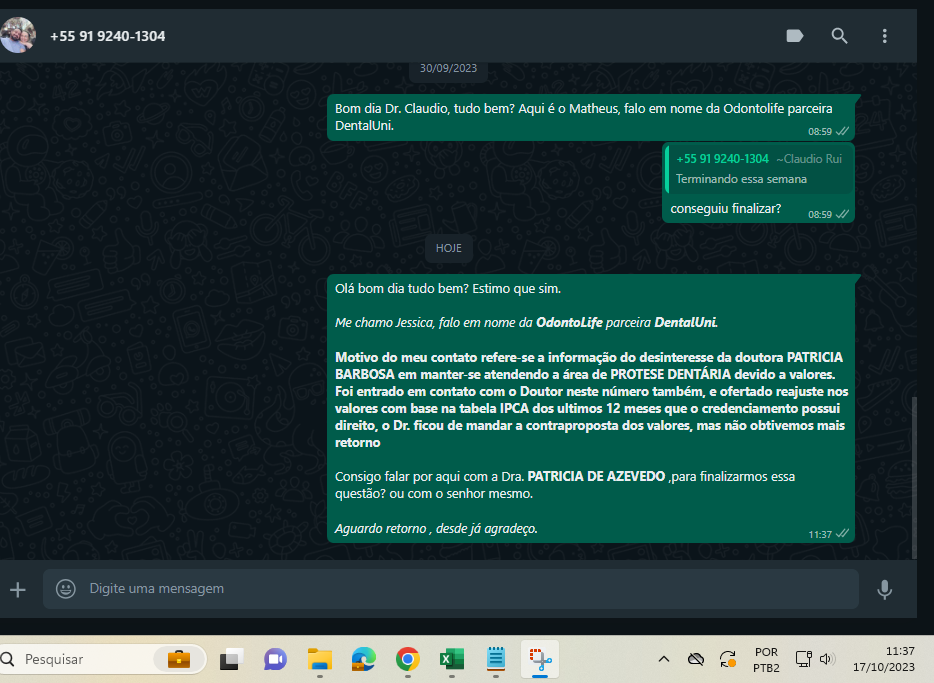This screenshot has height=683, width=934.
Task: Expand hidden system tray icons chevron
Action: click(x=663, y=659)
